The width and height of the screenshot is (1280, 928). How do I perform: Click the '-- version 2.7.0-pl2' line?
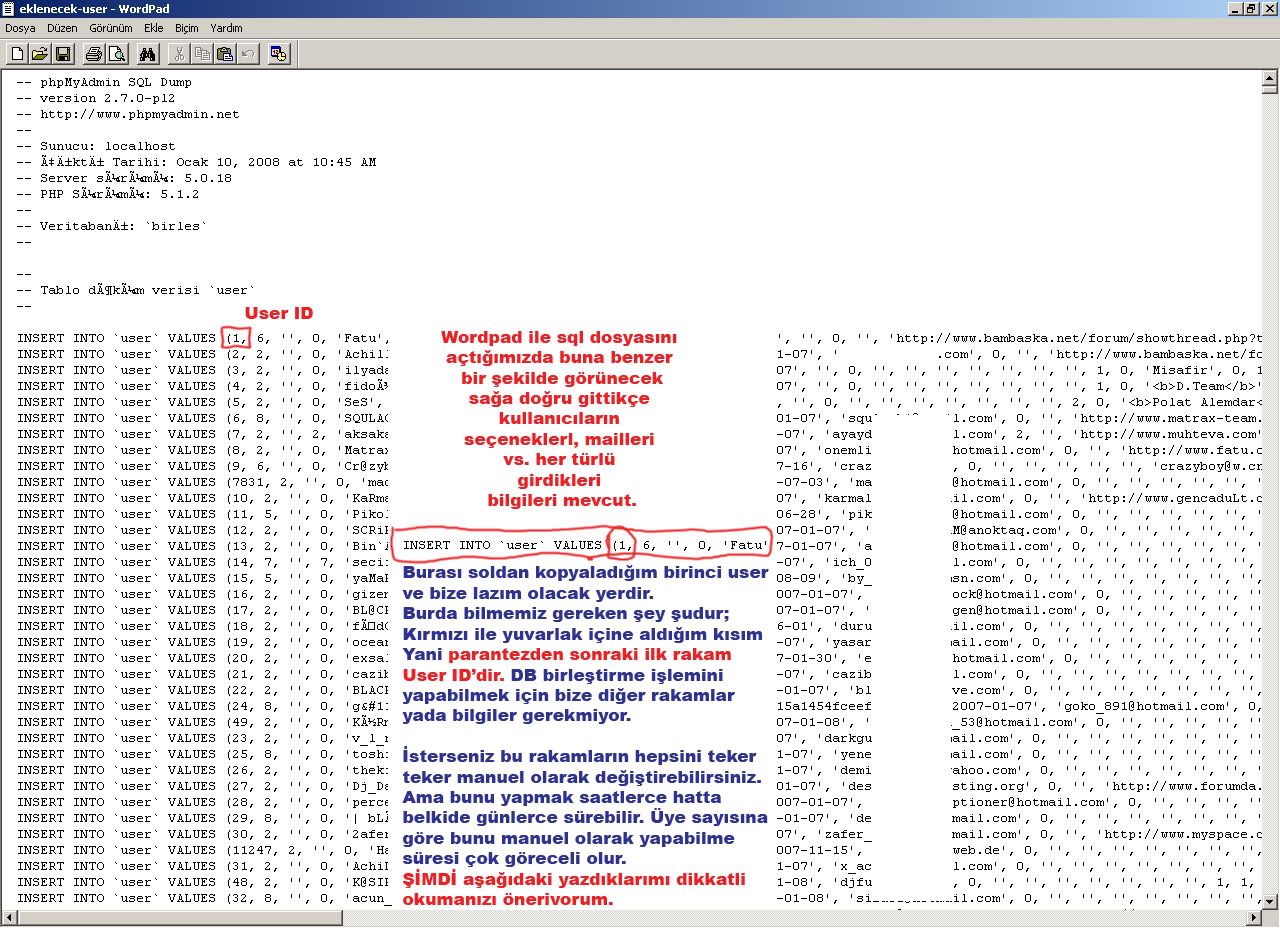[96, 98]
